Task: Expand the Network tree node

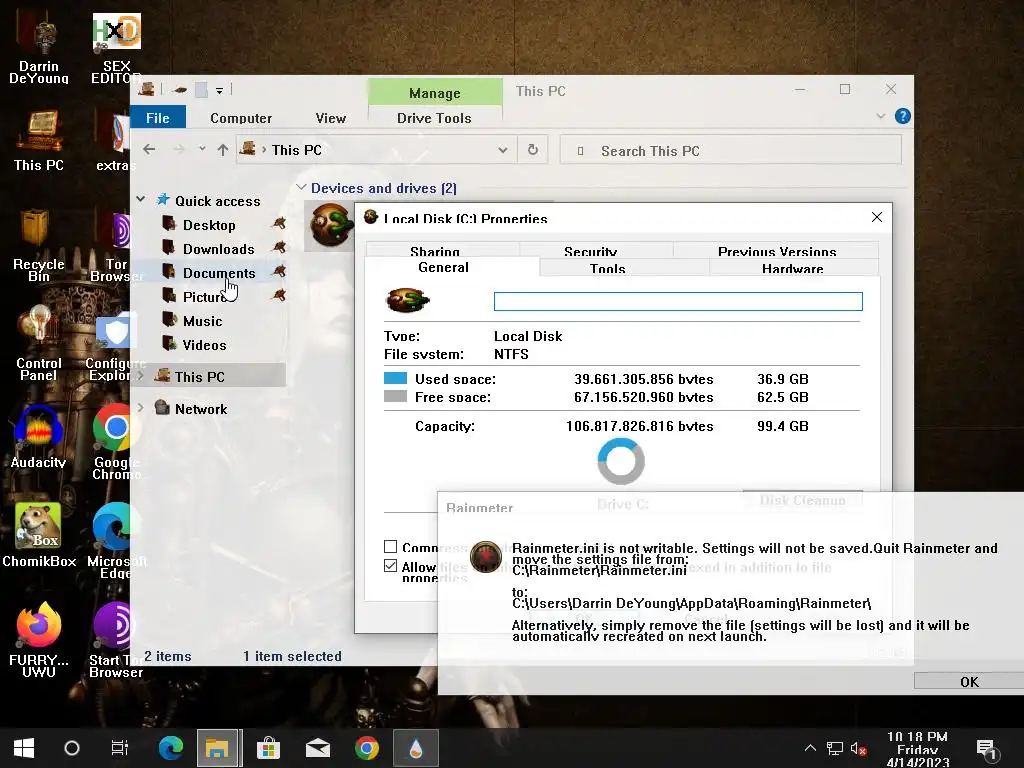Action: pos(141,408)
